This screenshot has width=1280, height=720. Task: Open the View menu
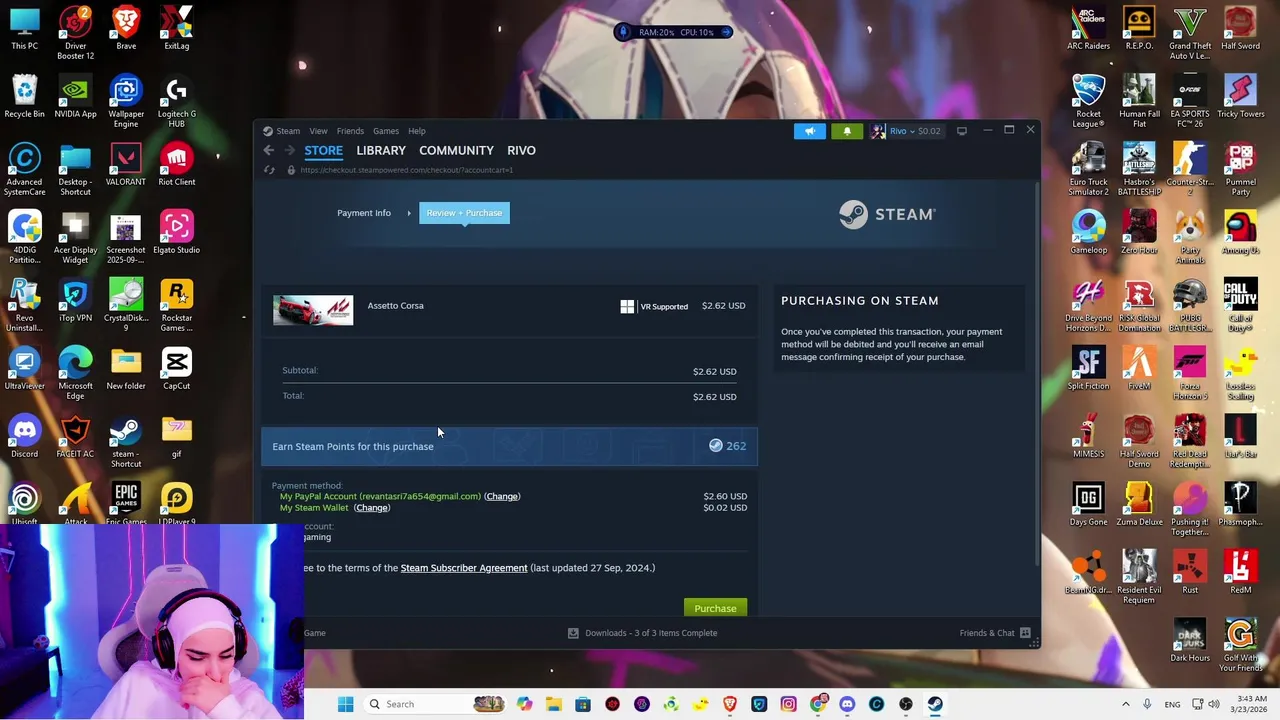(x=318, y=131)
